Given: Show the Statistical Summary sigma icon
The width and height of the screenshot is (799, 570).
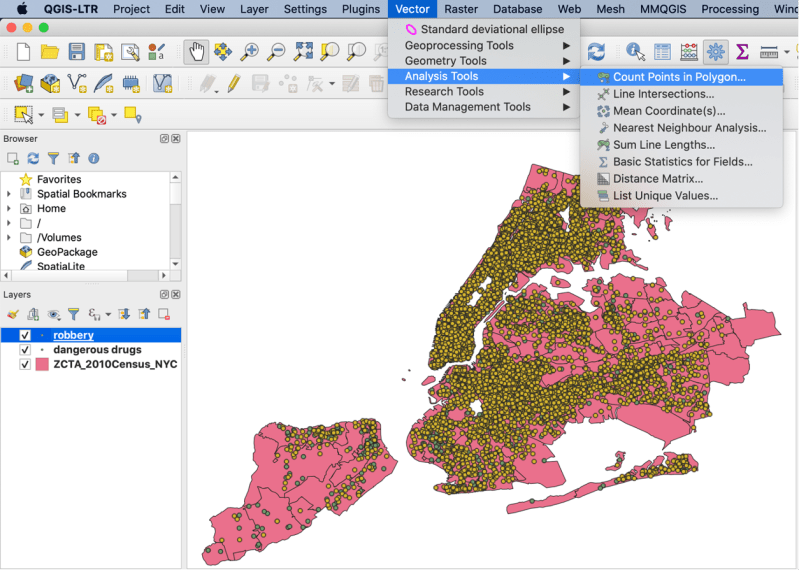Looking at the screenshot, I should [742, 52].
